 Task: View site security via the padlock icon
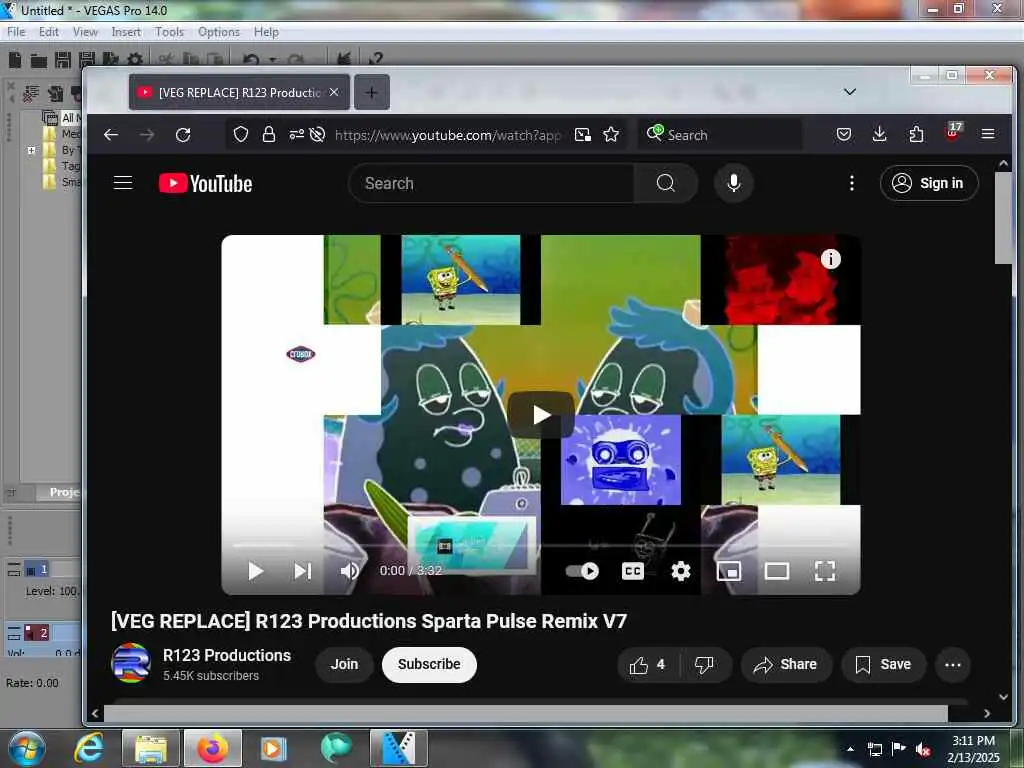pyautogui.click(x=268, y=135)
